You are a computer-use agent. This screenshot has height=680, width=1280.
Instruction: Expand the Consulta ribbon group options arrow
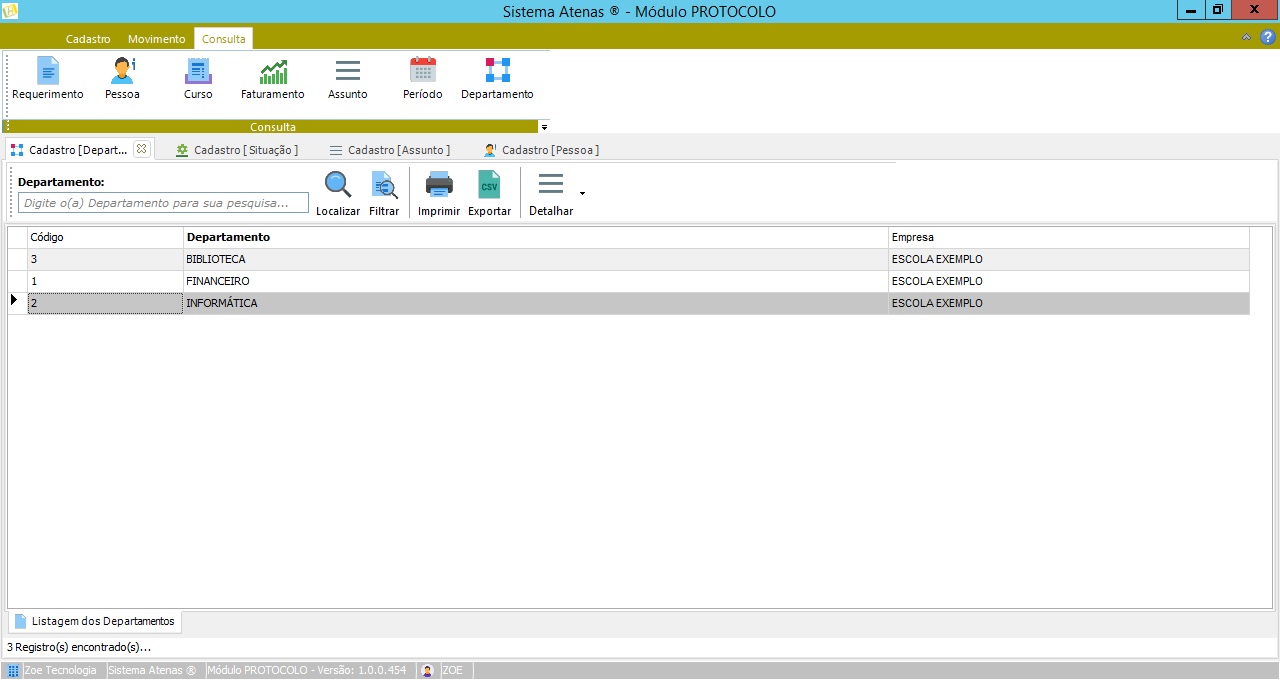coord(544,127)
